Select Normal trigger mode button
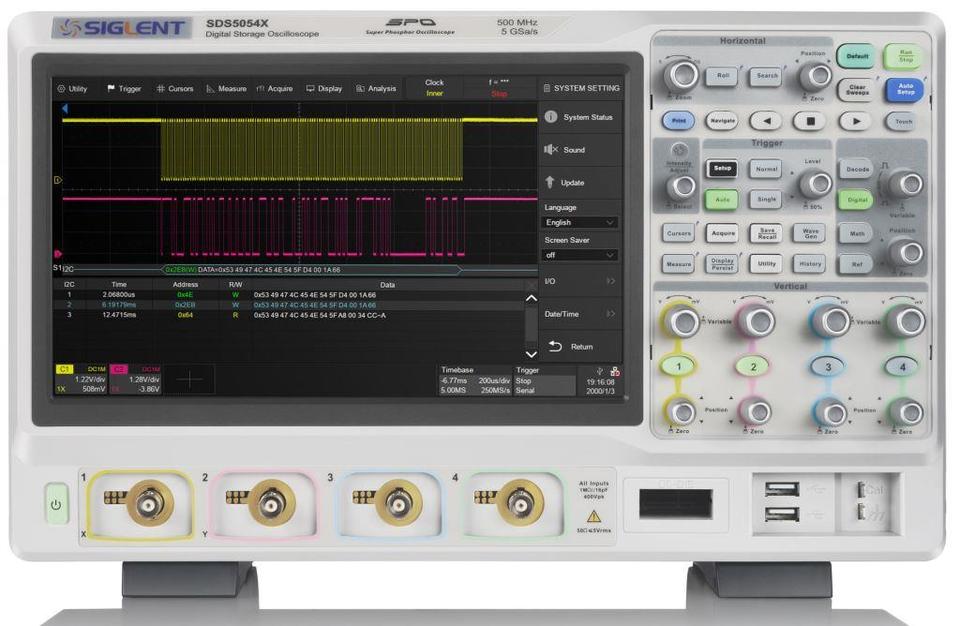Screen dimensions: 960x626 click(766, 168)
